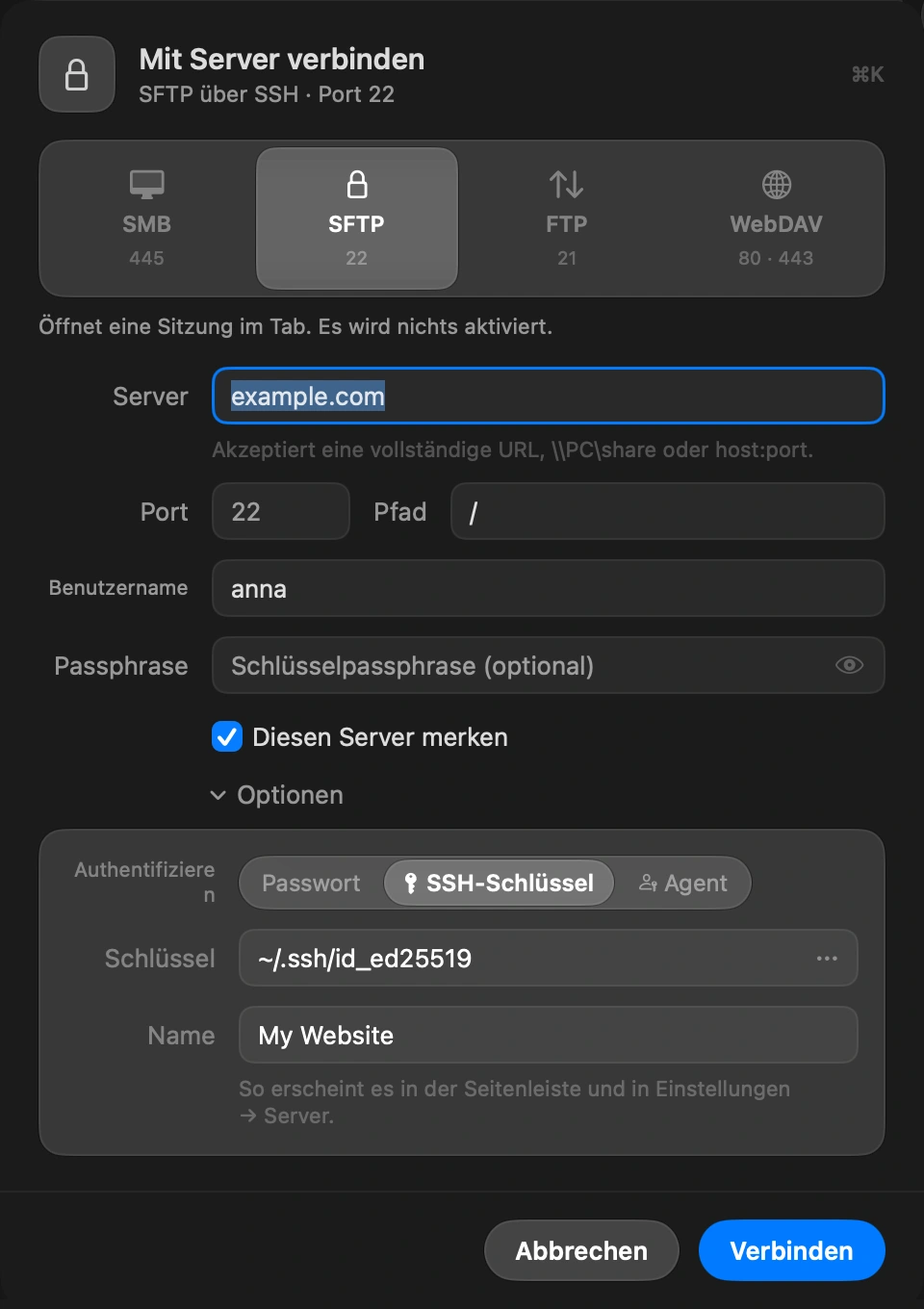Browse for key file via ellipsis icon
924x1309 pixels.
[827, 959]
